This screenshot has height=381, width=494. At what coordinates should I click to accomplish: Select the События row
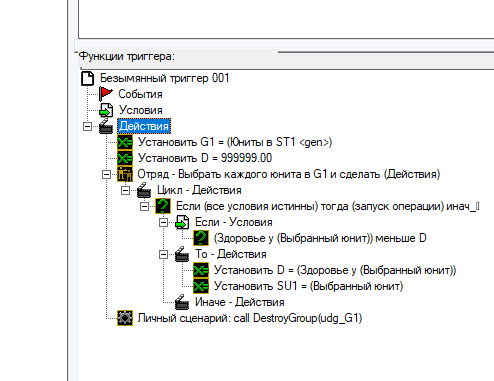140,94
